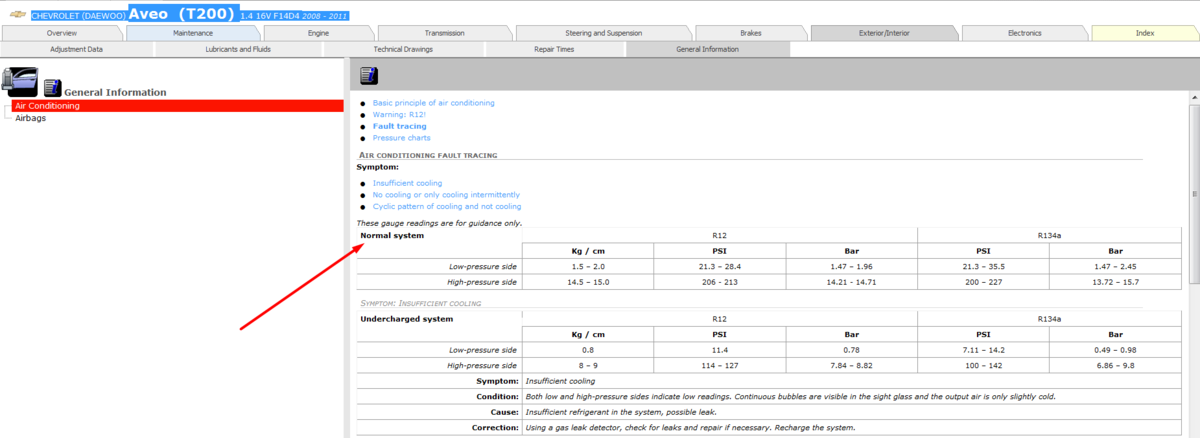
Task: Open Cyclic pattern of cooling link
Action: click(x=447, y=206)
